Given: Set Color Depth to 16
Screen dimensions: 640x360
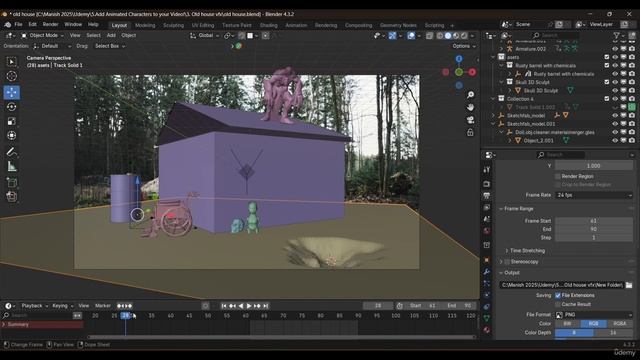Looking at the screenshot, I should coord(613,333).
